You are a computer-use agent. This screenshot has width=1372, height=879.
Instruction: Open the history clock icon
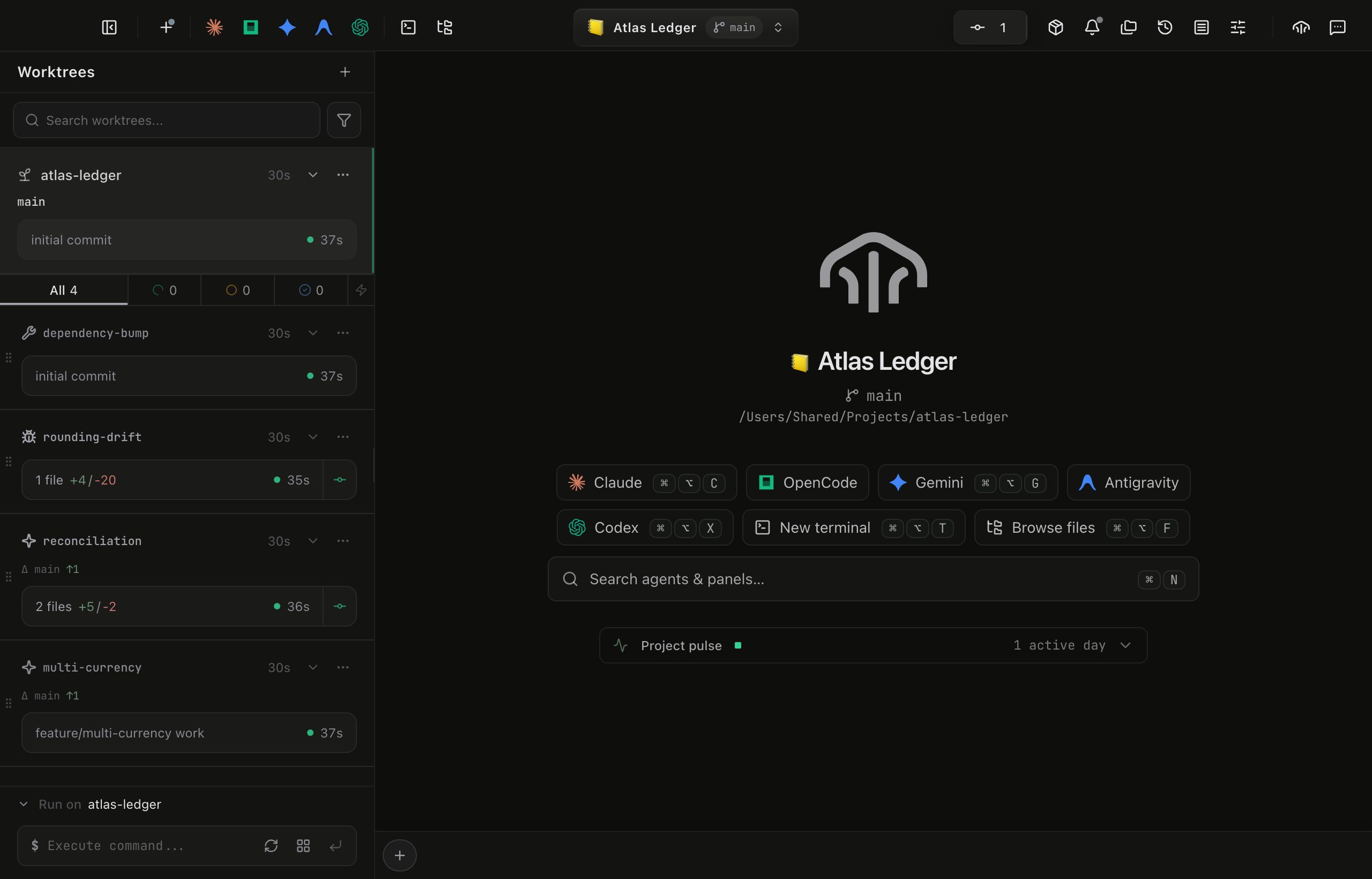coord(1165,27)
